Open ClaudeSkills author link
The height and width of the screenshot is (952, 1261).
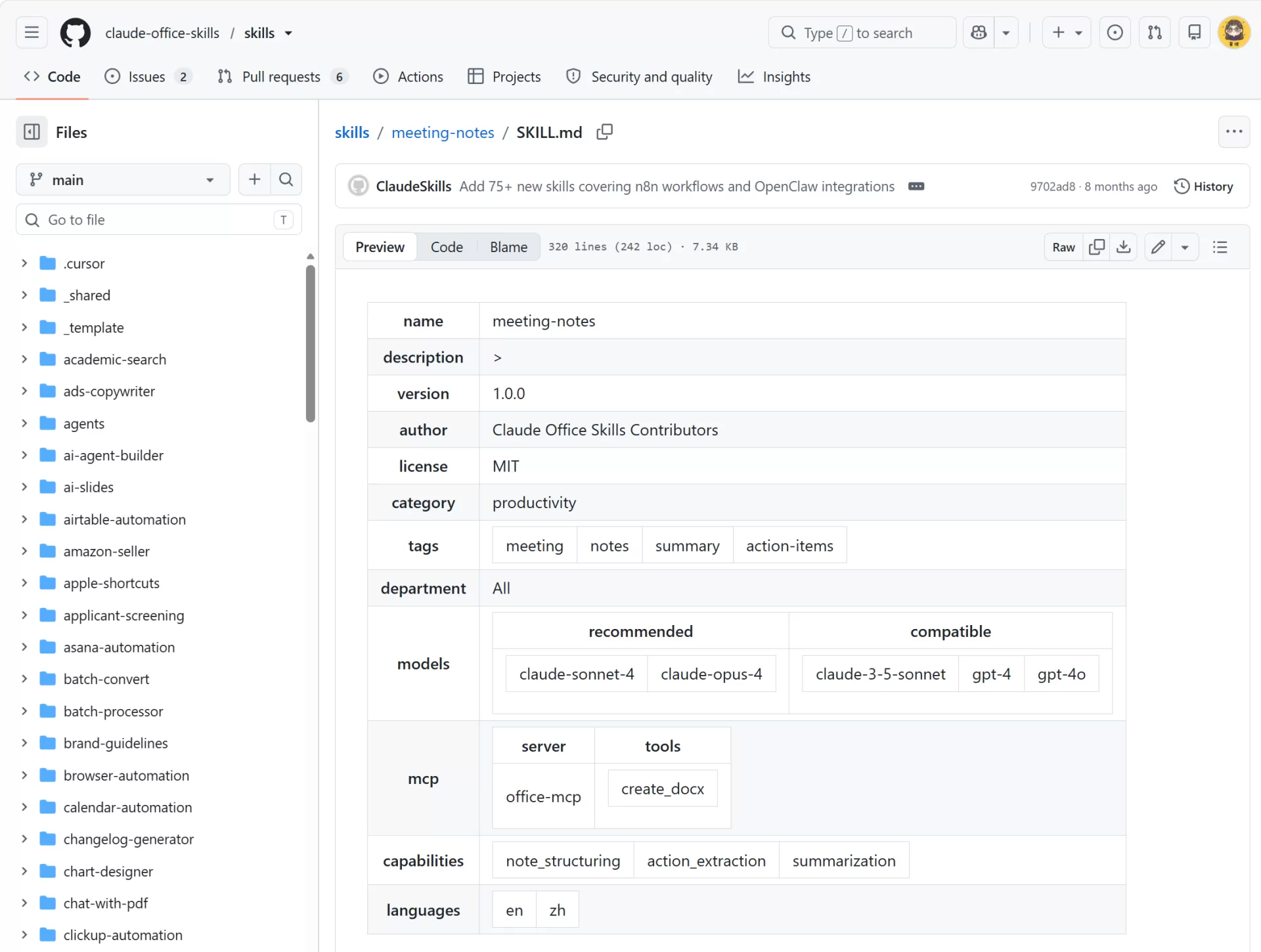[x=413, y=186]
